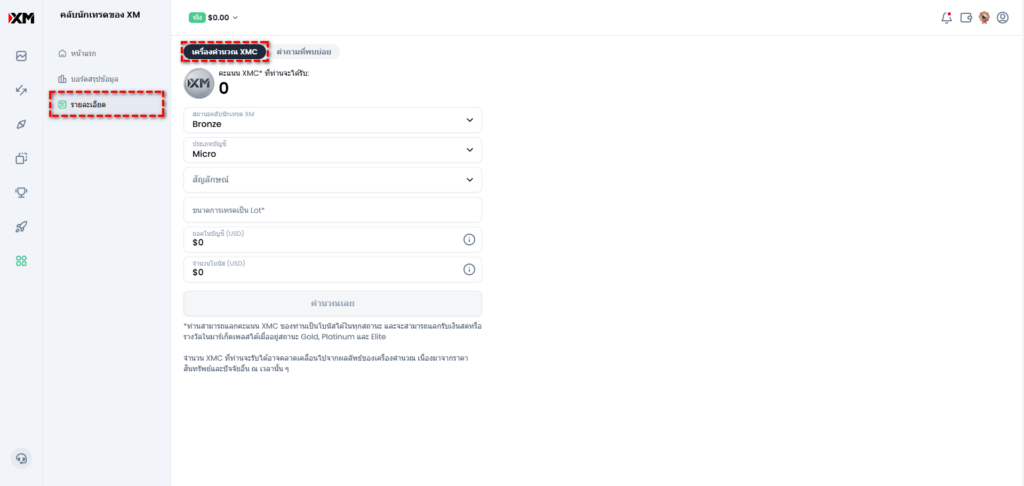Open the user profile icon
This screenshot has width=1024, height=486.
(1002, 17)
